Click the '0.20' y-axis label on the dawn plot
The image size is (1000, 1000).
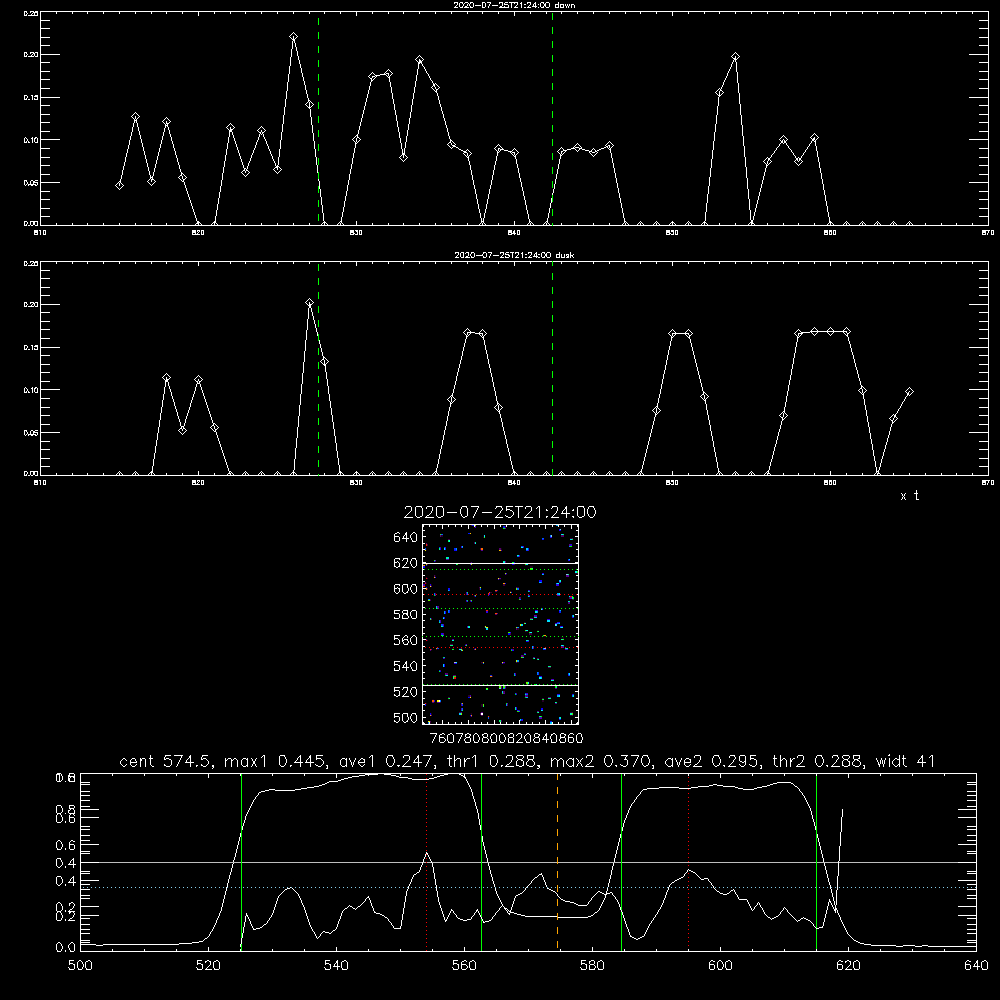point(31,55)
